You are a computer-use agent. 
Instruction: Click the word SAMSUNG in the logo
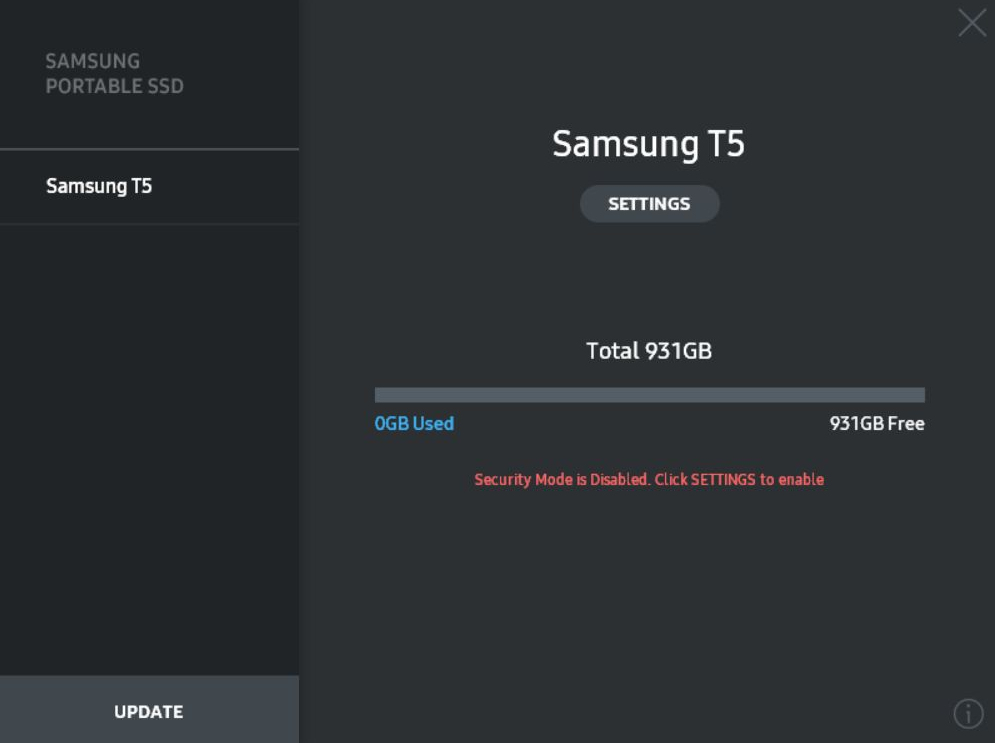tap(93, 61)
